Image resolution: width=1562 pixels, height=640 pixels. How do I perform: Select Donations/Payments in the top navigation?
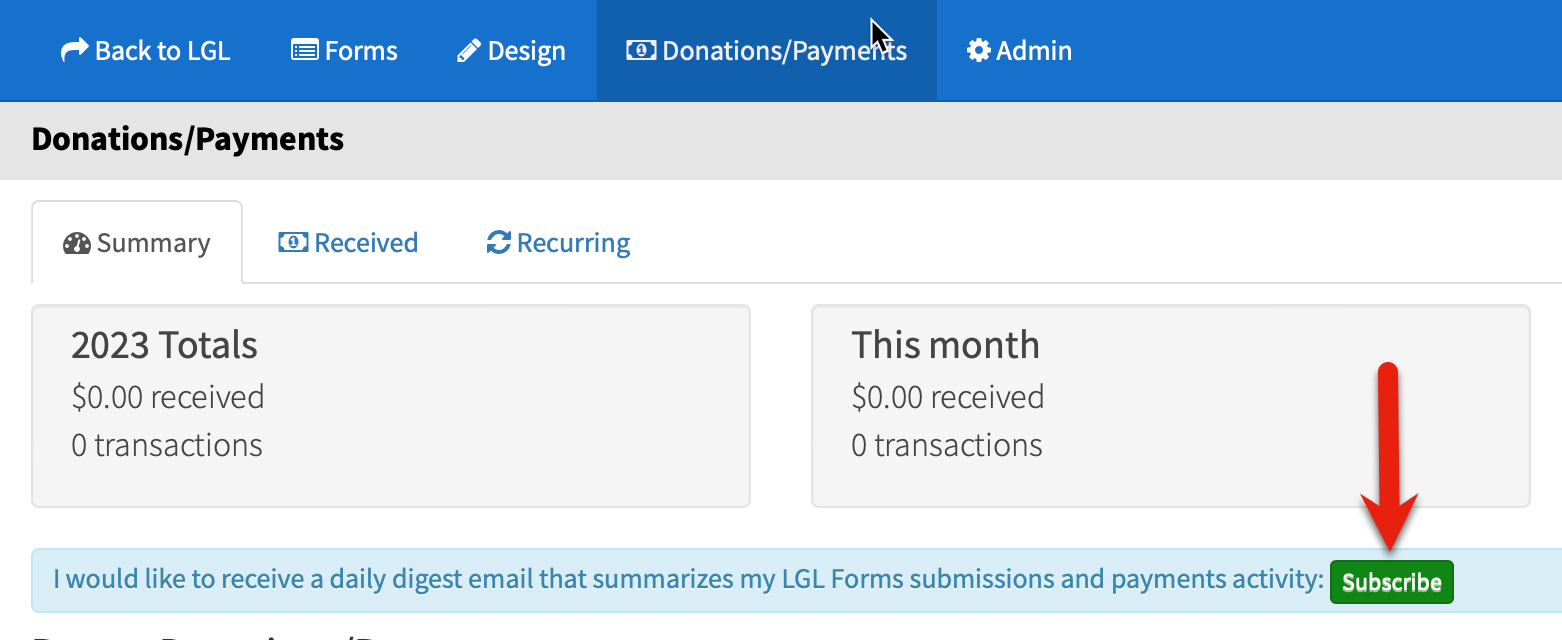767,51
